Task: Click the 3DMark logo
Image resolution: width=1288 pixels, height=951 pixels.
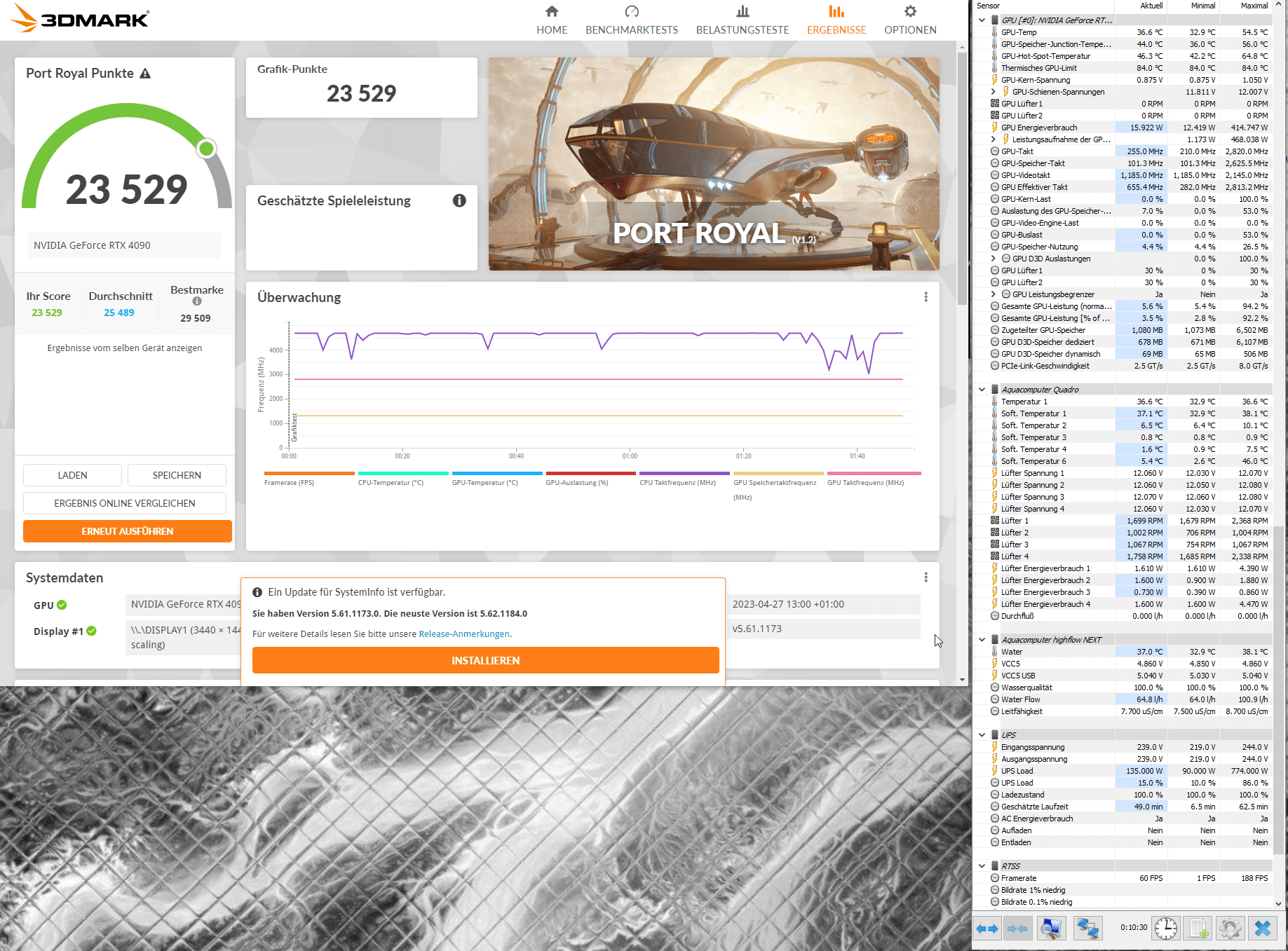Action: tap(80, 18)
